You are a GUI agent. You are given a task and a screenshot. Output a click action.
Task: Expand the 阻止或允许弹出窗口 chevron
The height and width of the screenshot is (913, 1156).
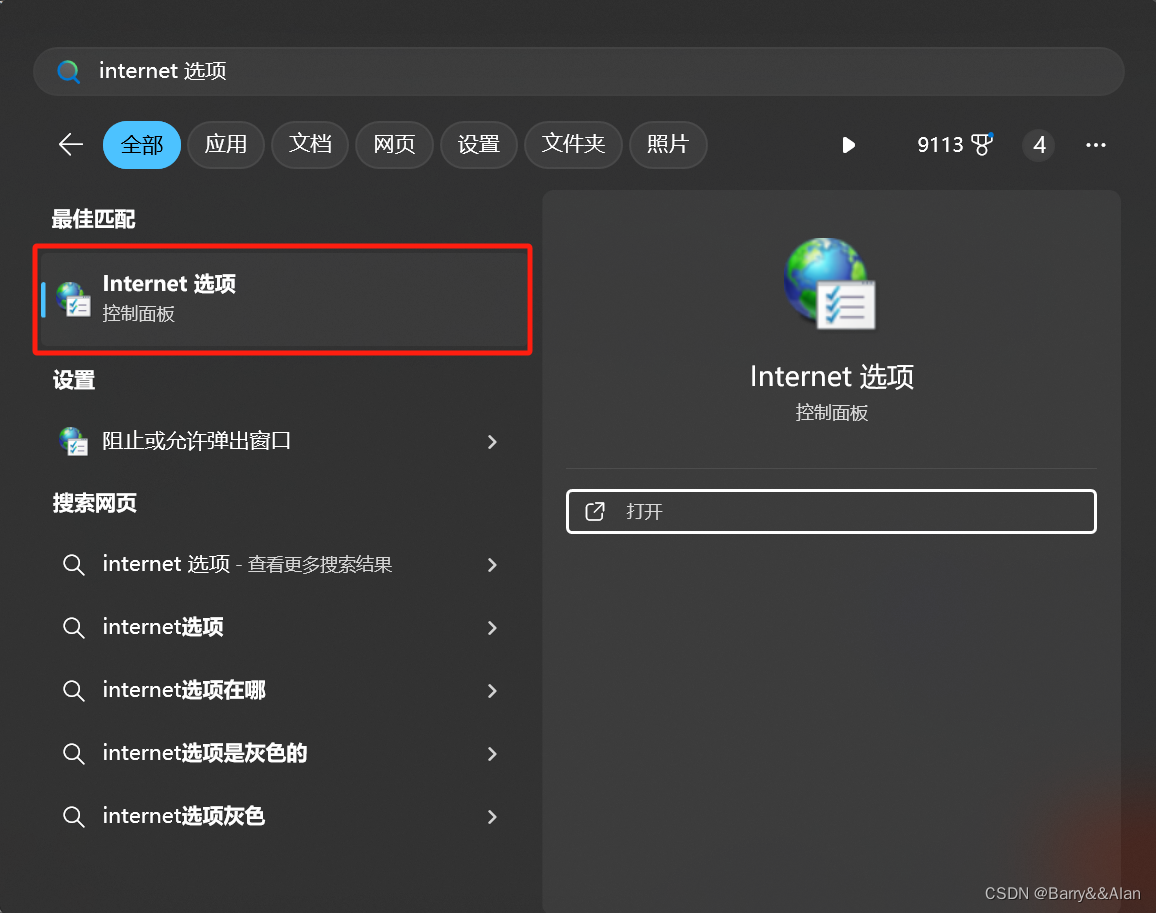coord(492,442)
